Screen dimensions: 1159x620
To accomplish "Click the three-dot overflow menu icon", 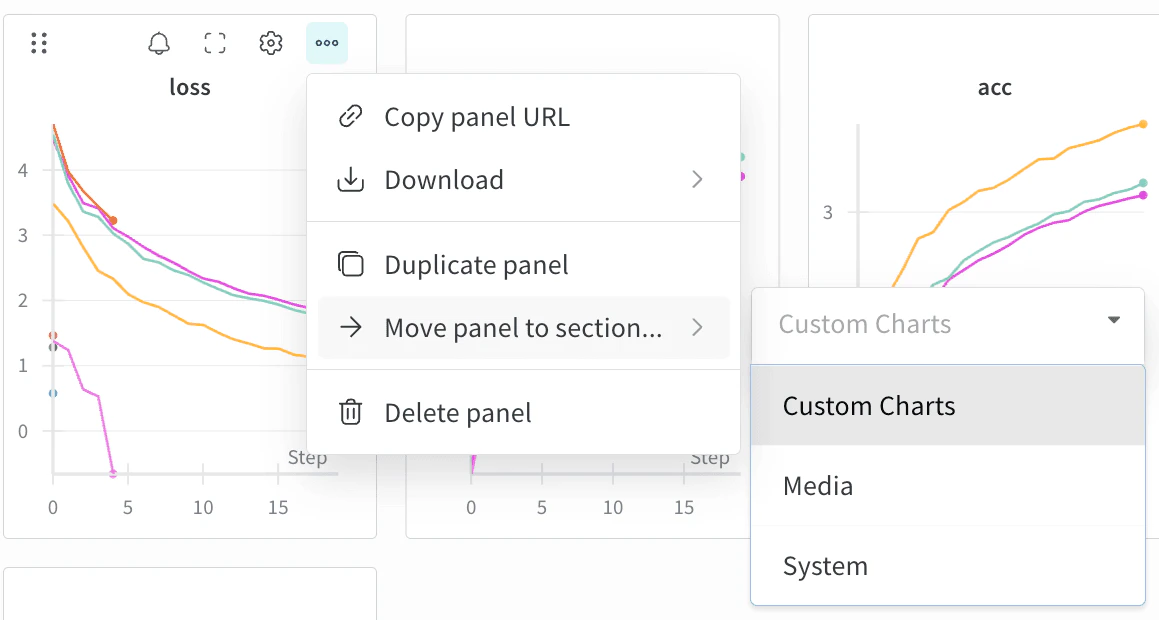I will tap(326, 43).
